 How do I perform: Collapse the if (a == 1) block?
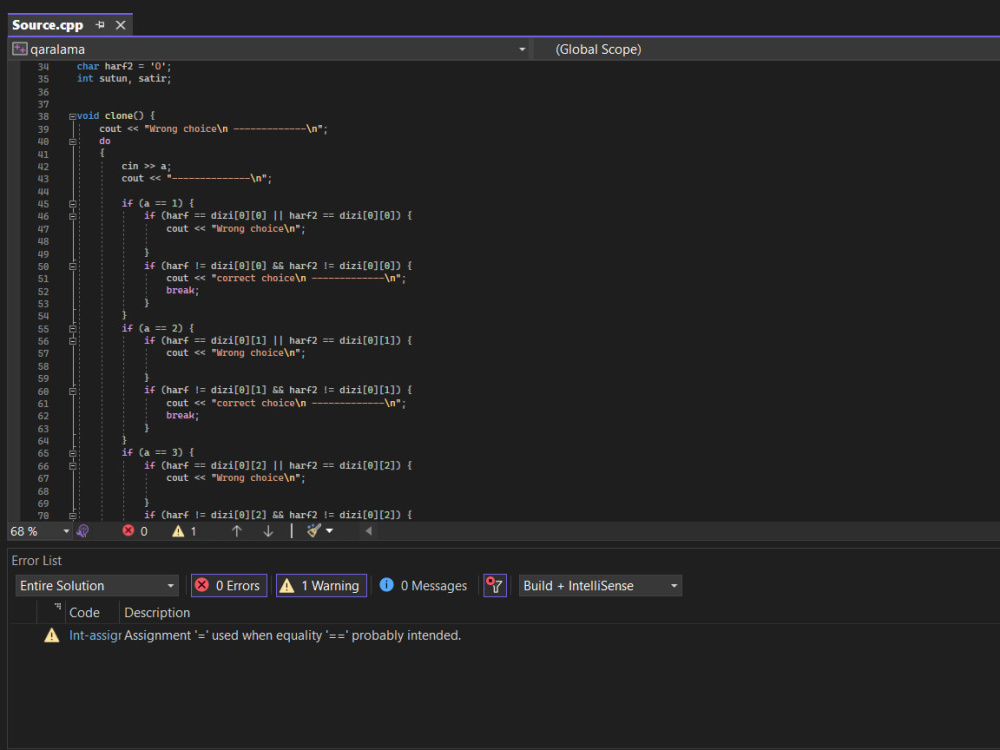tap(72, 204)
